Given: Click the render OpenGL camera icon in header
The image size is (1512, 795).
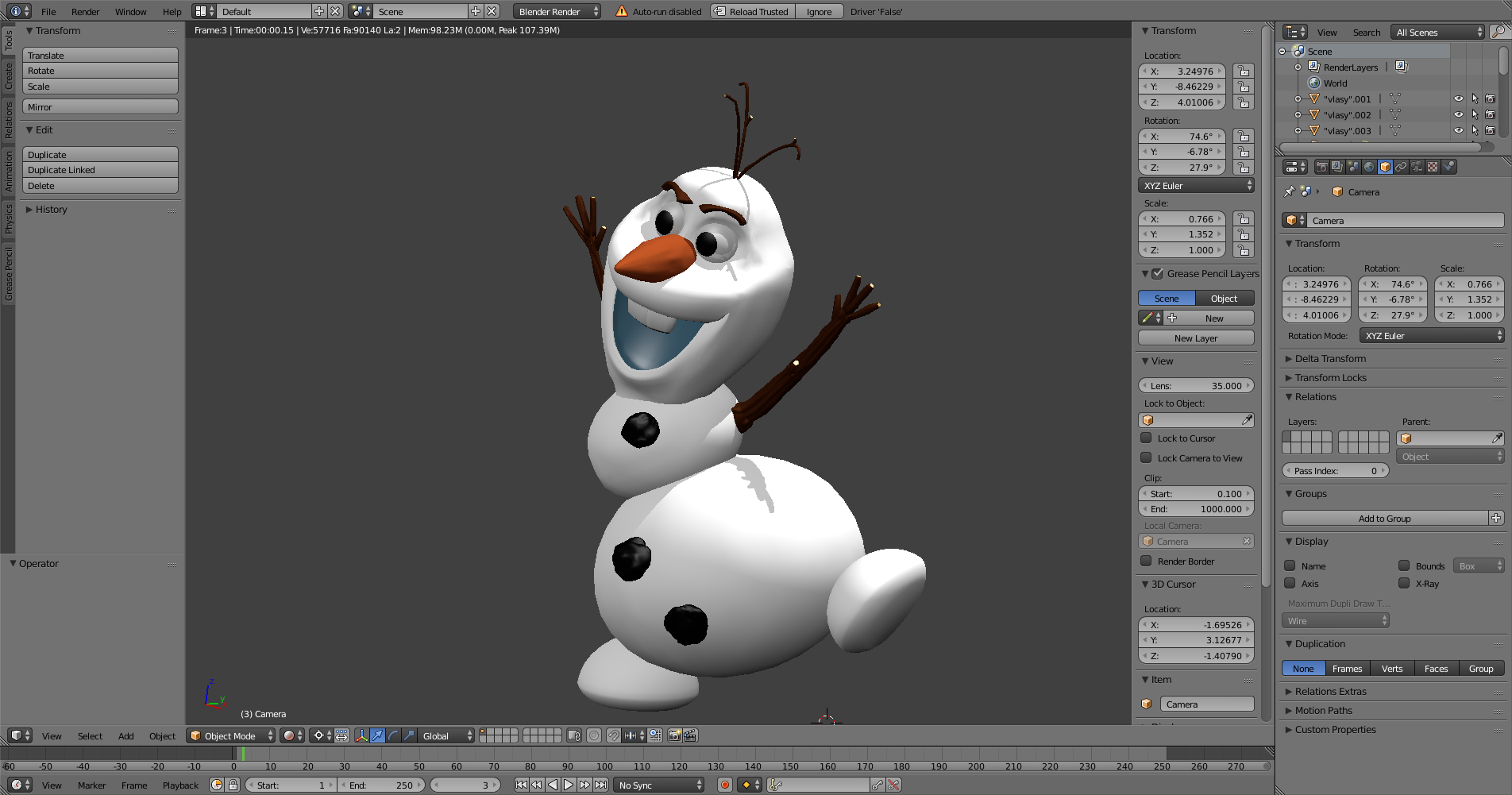Looking at the screenshot, I should tap(673, 735).
